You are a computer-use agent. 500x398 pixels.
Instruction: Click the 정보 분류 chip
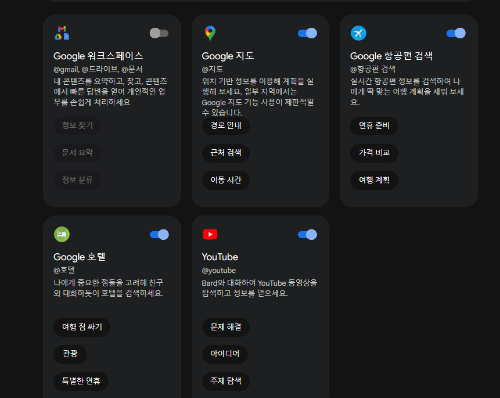[x=77, y=180]
